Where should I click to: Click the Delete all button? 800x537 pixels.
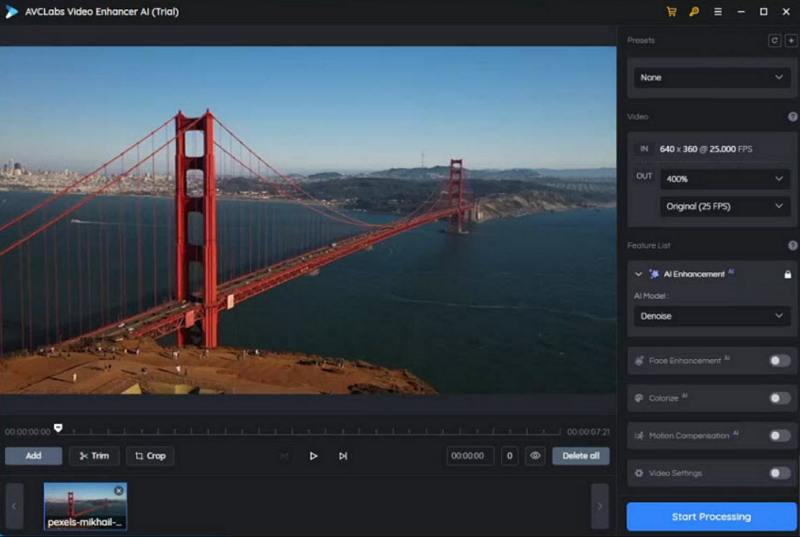(580, 456)
